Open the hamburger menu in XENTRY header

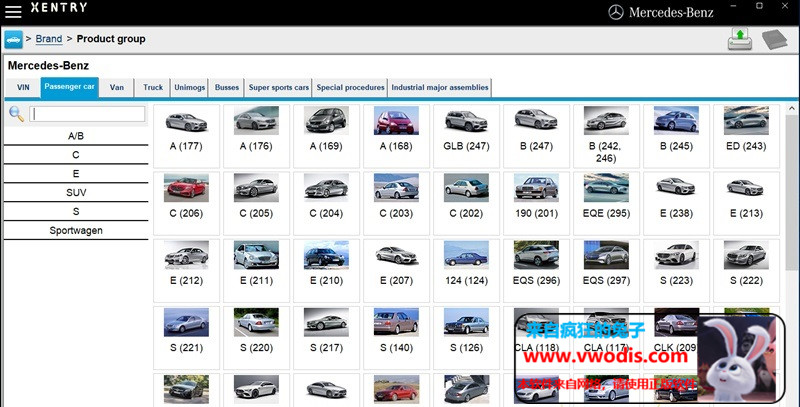click(13, 11)
